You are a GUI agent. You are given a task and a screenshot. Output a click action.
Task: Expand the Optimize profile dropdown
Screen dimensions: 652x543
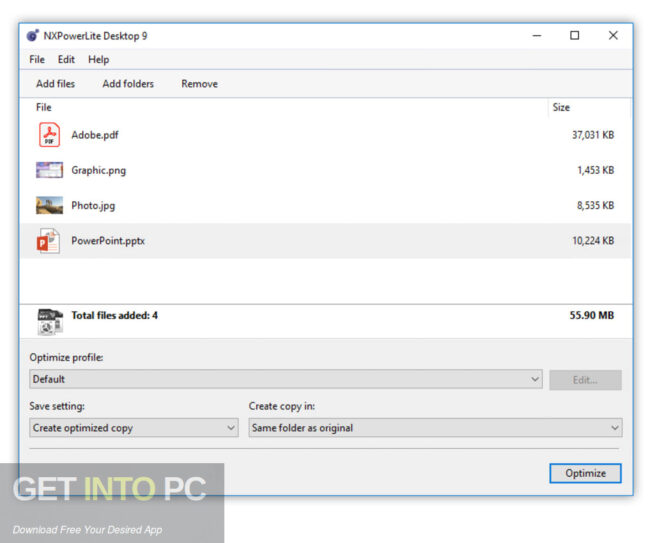pyautogui.click(x=286, y=379)
